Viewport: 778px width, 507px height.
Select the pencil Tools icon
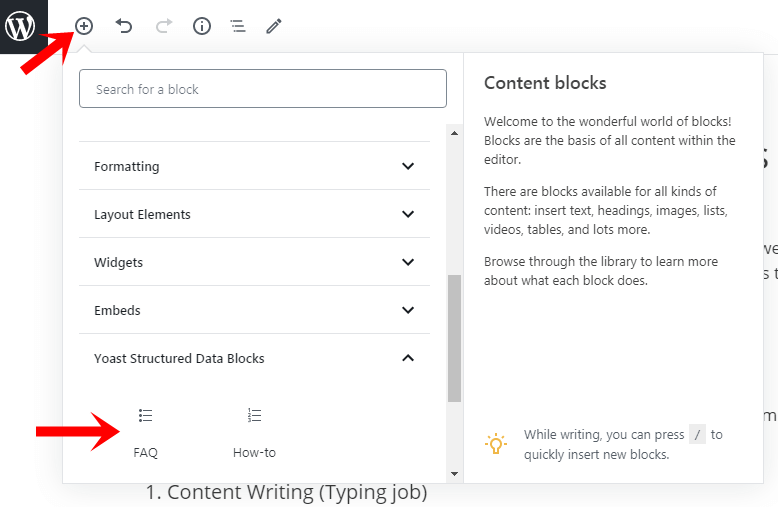(x=274, y=27)
